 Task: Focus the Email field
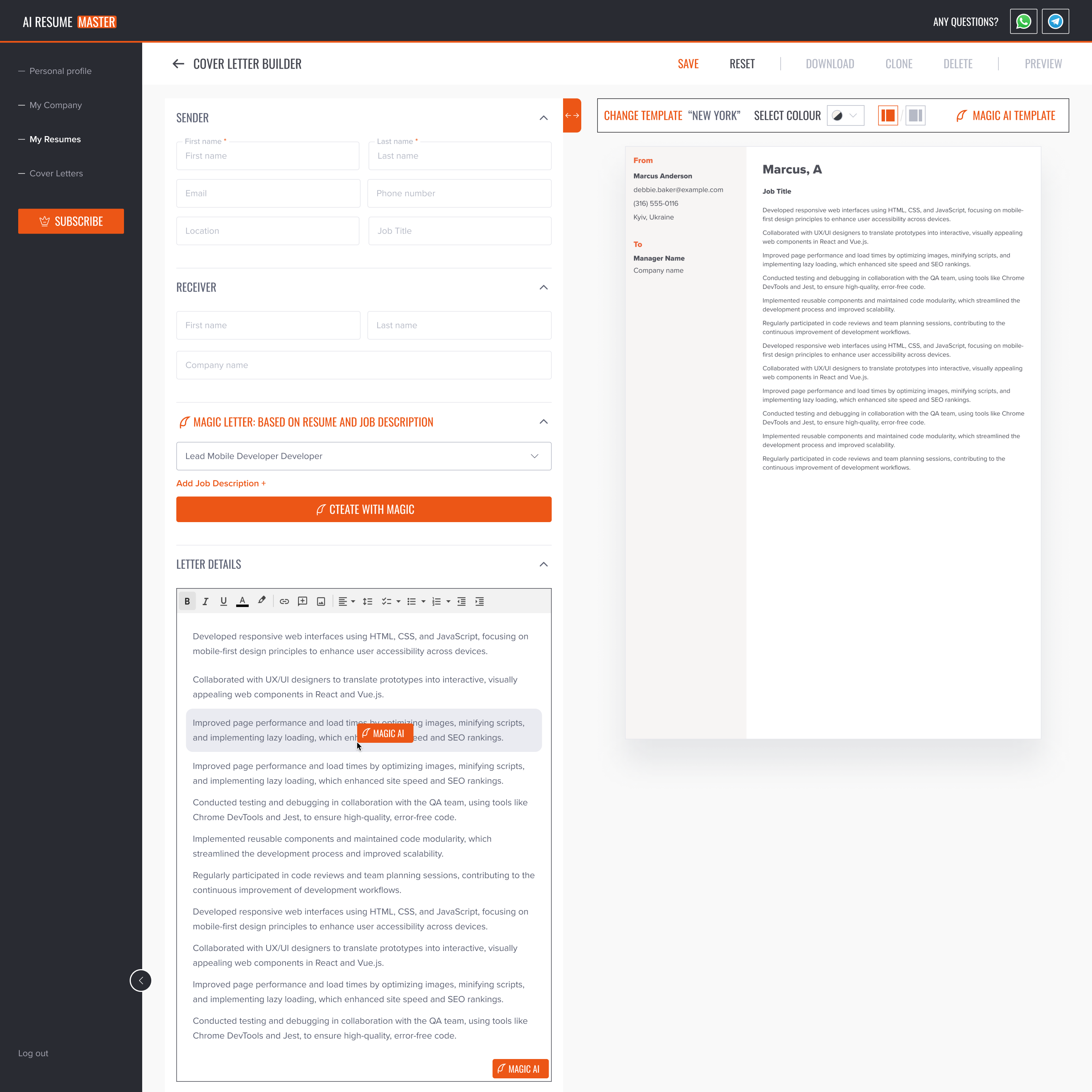pos(268,193)
